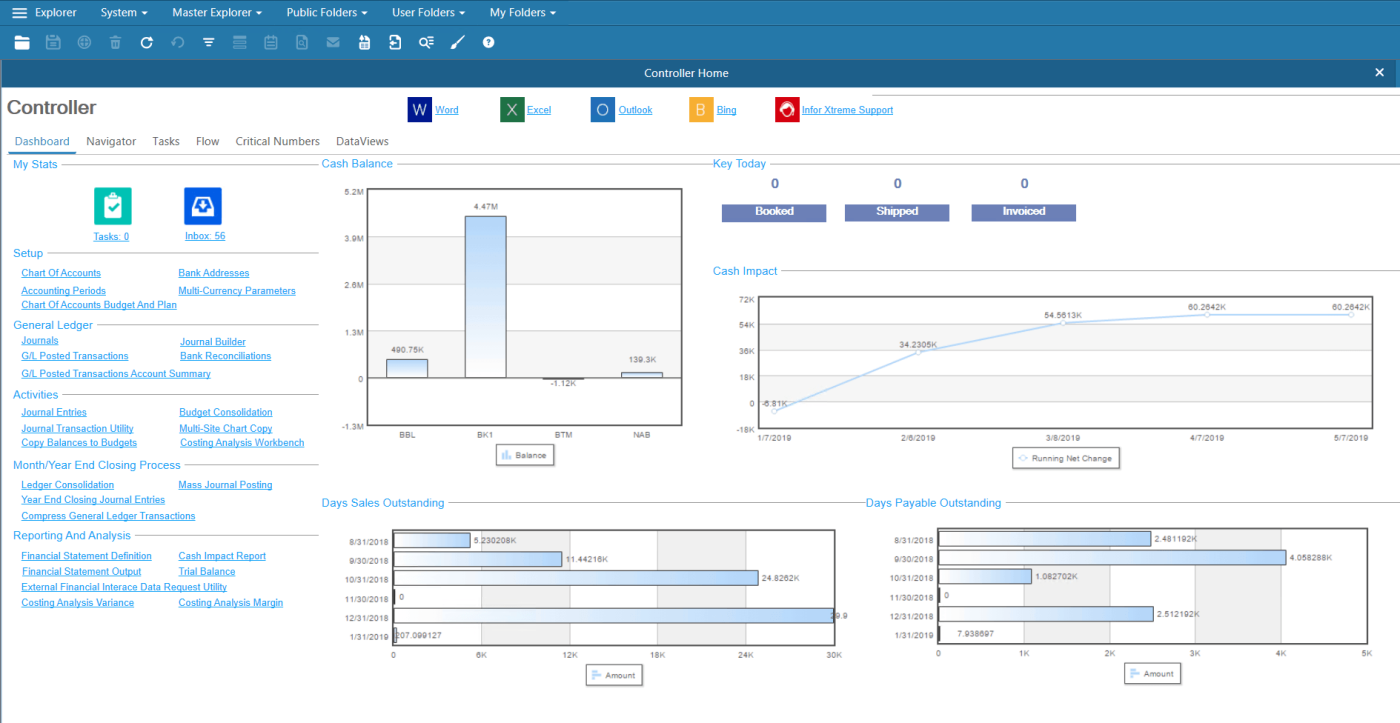The width and height of the screenshot is (1400, 723).
Task: Click the BK1 bar in Cash Balance
Action: point(486,297)
